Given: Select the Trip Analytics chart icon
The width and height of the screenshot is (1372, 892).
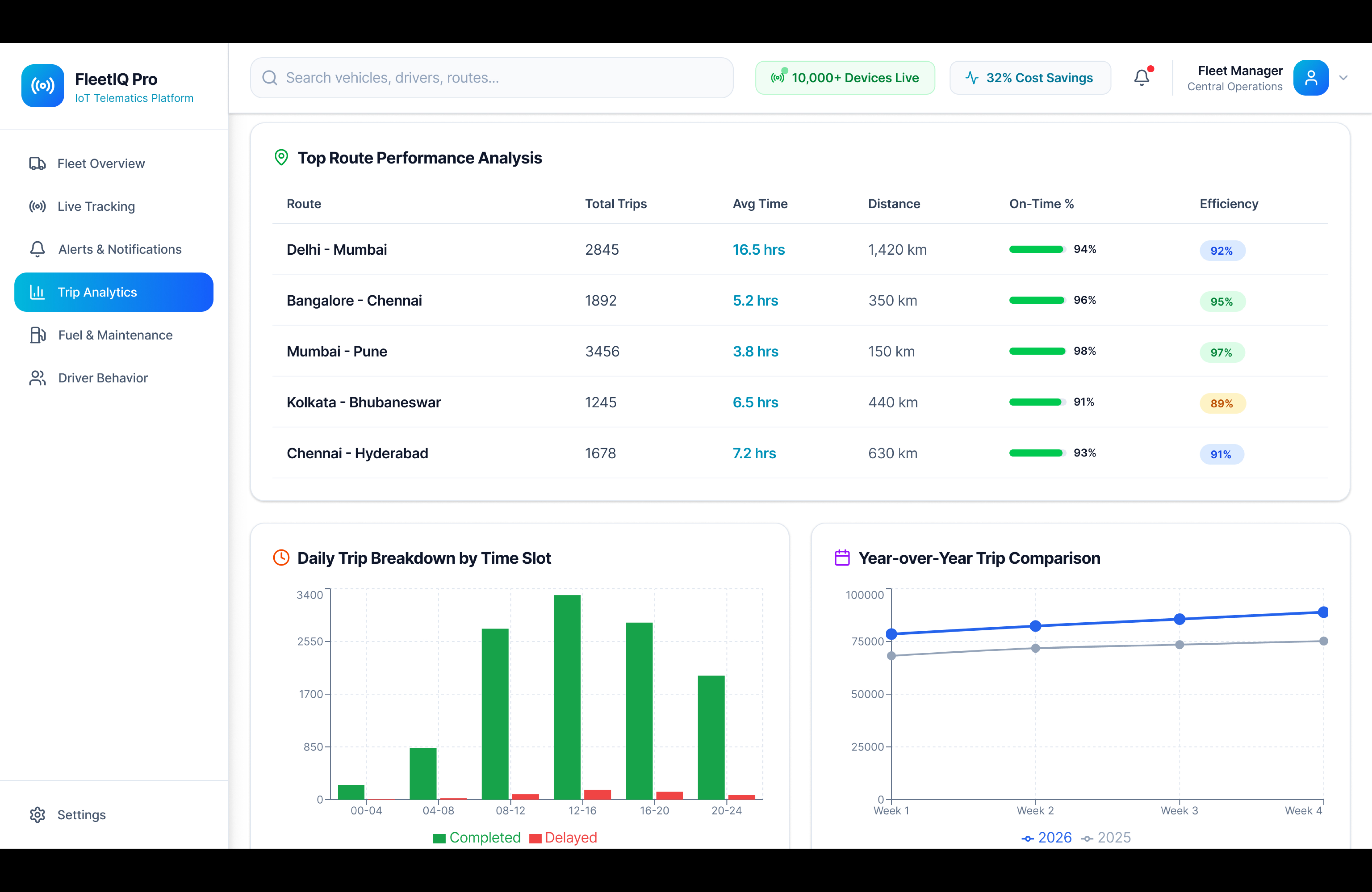Looking at the screenshot, I should coord(38,292).
